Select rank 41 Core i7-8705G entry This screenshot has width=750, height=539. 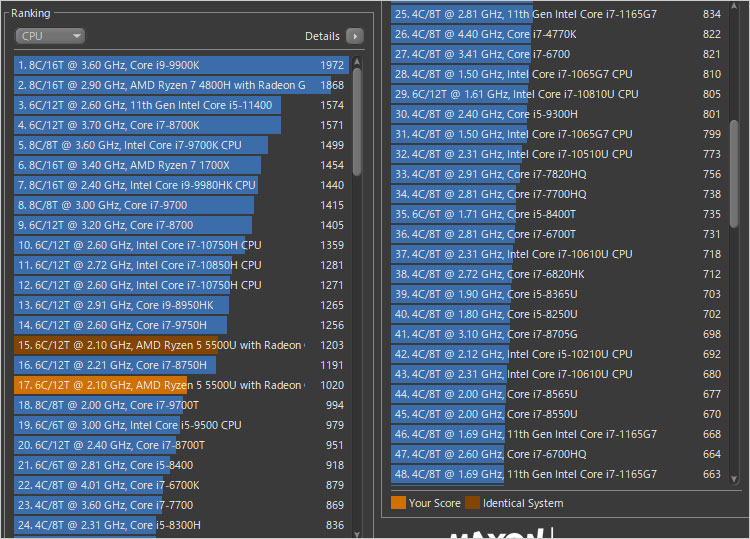pos(558,334)
